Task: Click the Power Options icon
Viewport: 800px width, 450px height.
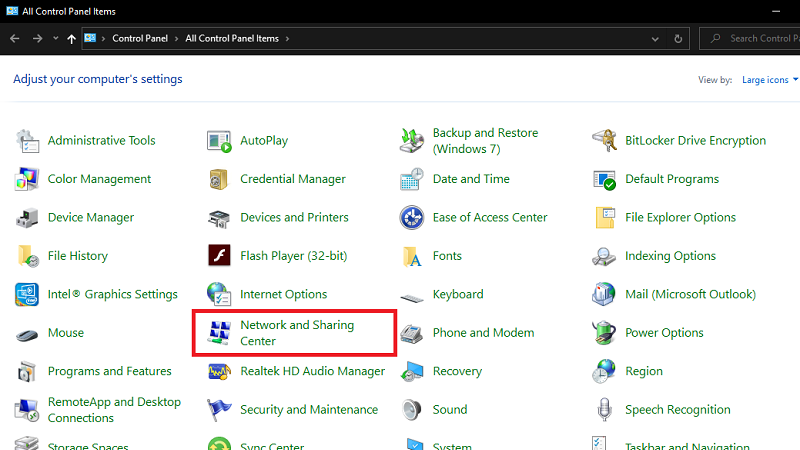Action: tap(605, 333)
